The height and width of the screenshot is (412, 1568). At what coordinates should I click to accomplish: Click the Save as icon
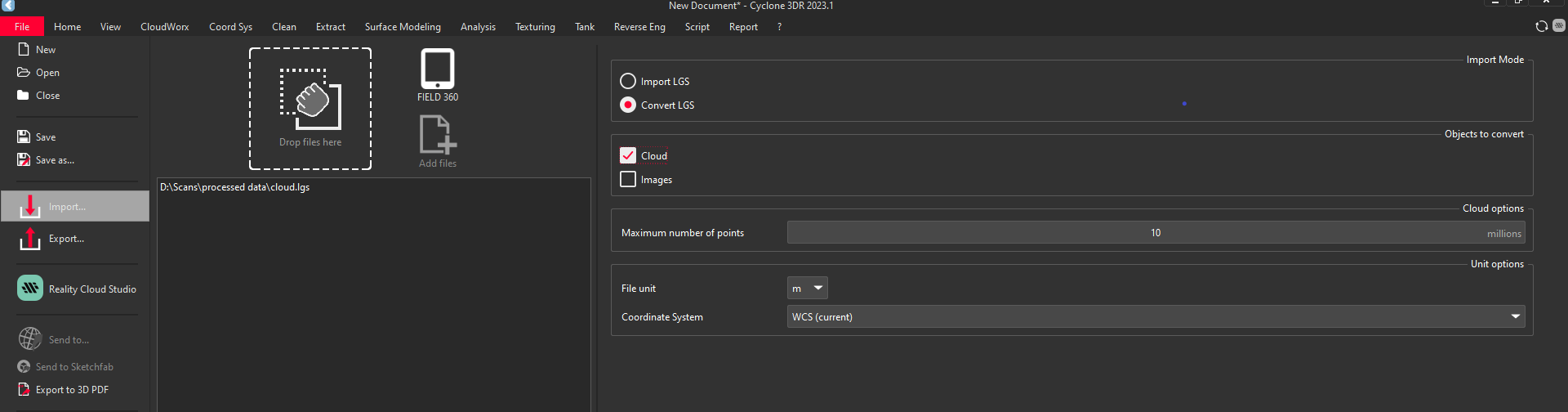[24, 159]
